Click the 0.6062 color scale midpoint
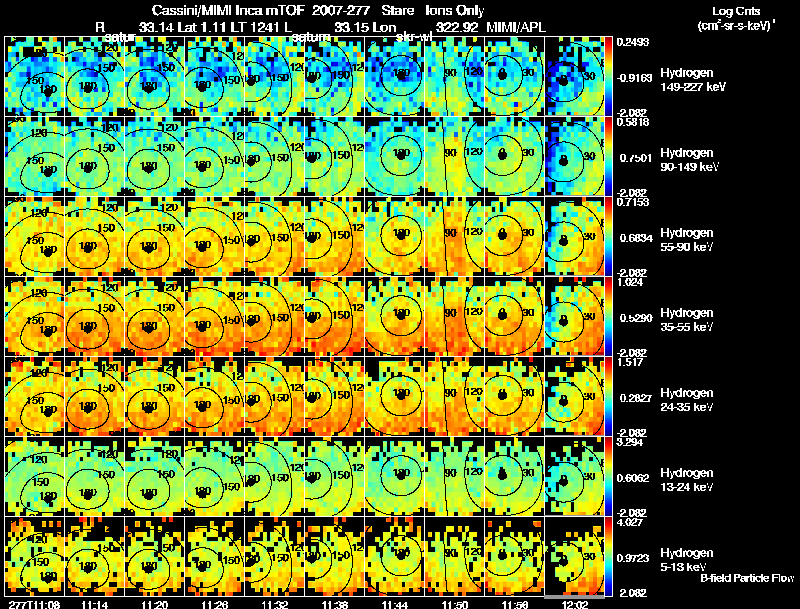The image size is (800, 609). [633, 478]
